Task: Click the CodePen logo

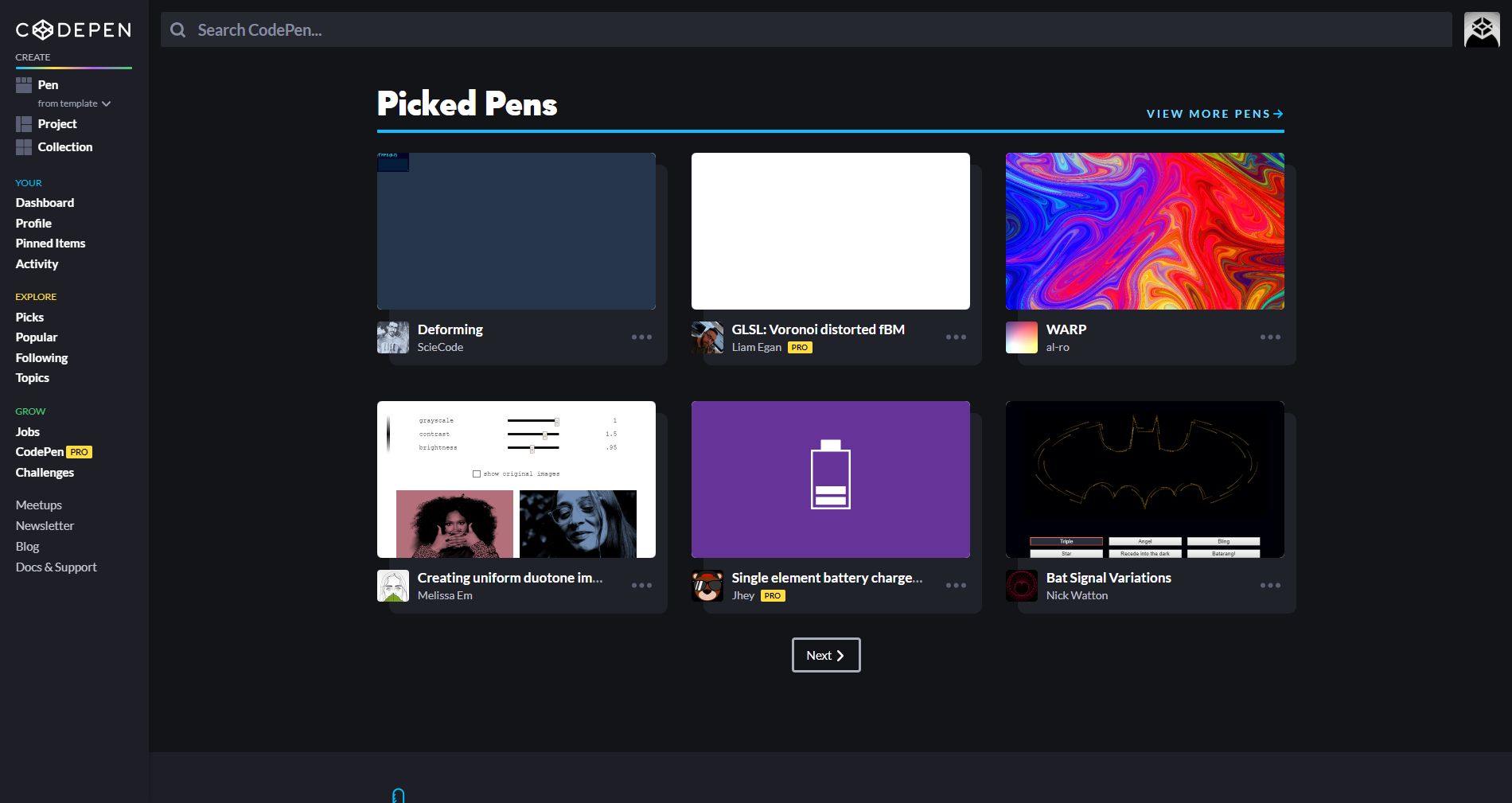Action: 73,30
